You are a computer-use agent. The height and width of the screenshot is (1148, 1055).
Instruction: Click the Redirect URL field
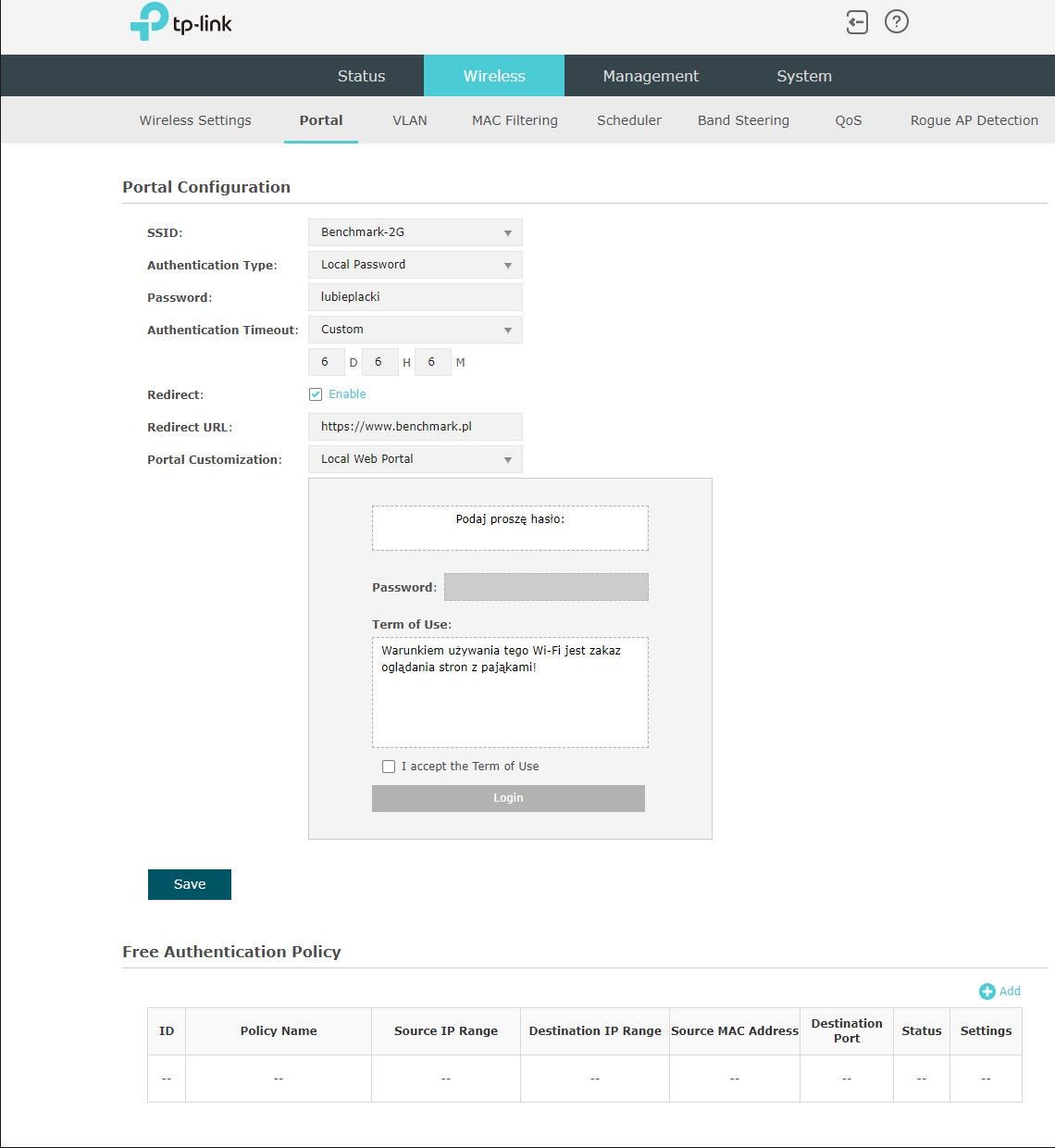tap(416, 427)
